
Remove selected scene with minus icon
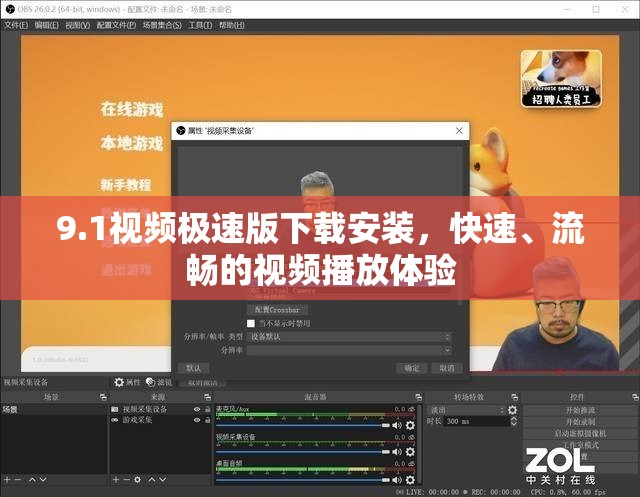click(x=18, y=479)
